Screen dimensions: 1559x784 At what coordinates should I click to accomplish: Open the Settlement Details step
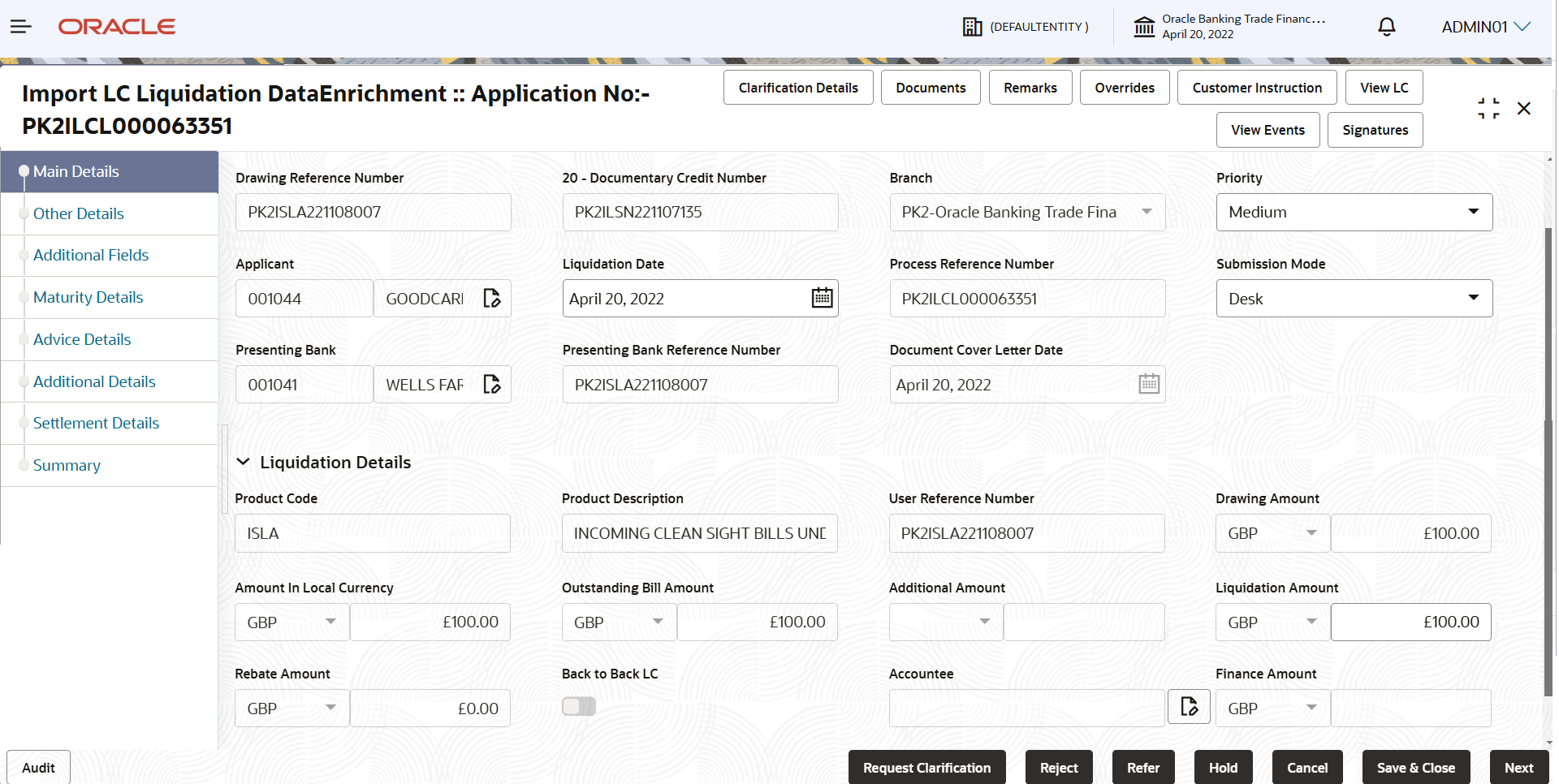click(x=110, y=424)
